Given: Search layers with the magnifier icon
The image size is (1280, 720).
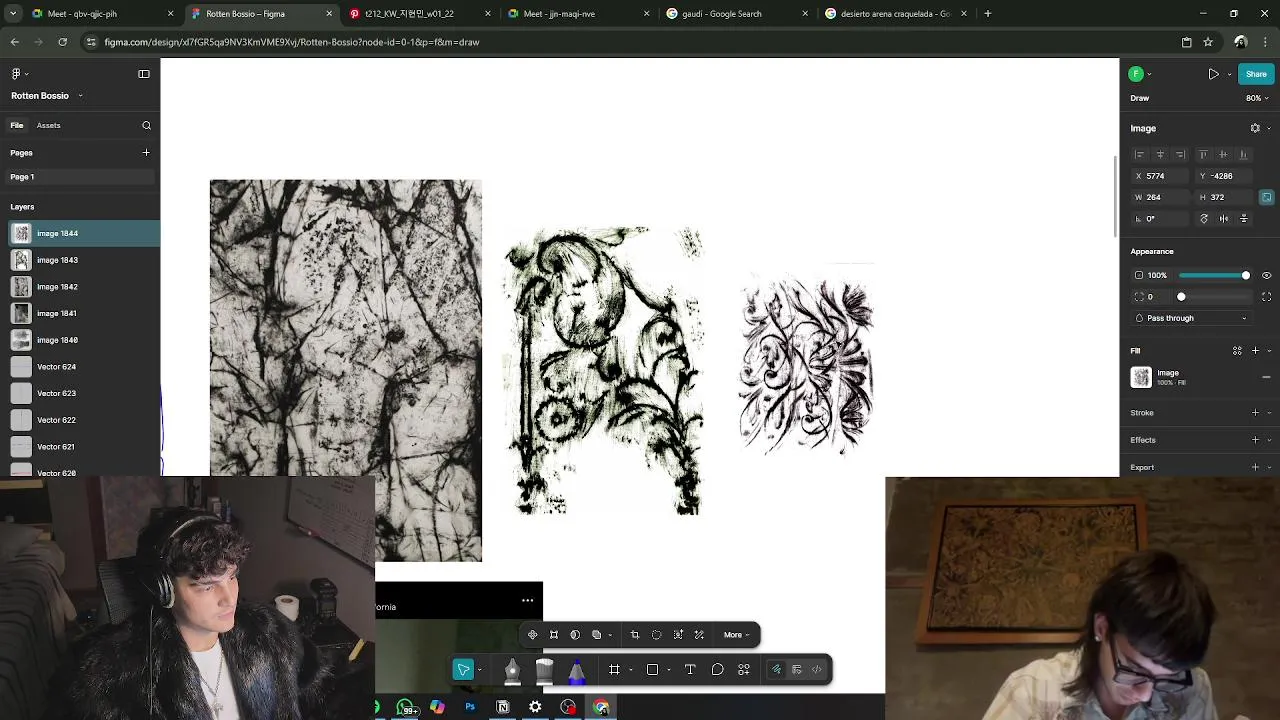Looking at the screenshot, I should pos(146,126).
